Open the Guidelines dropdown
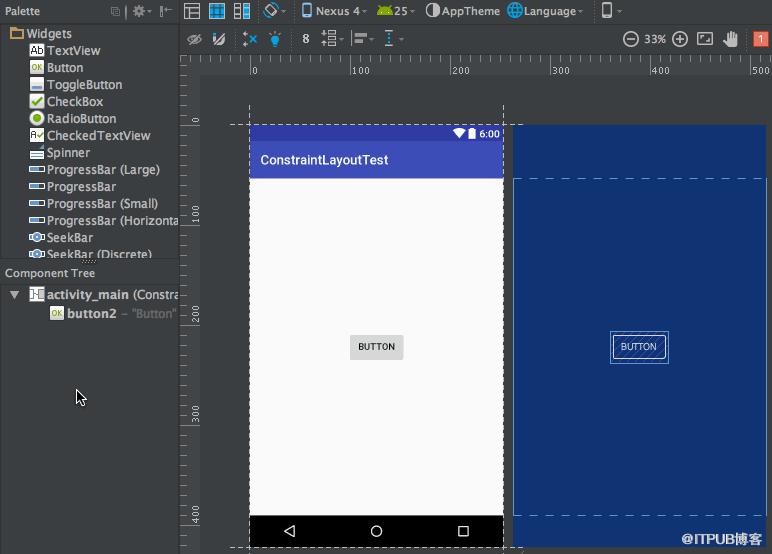The width and height of the screenshot is (772, 554). click(393, 38)
